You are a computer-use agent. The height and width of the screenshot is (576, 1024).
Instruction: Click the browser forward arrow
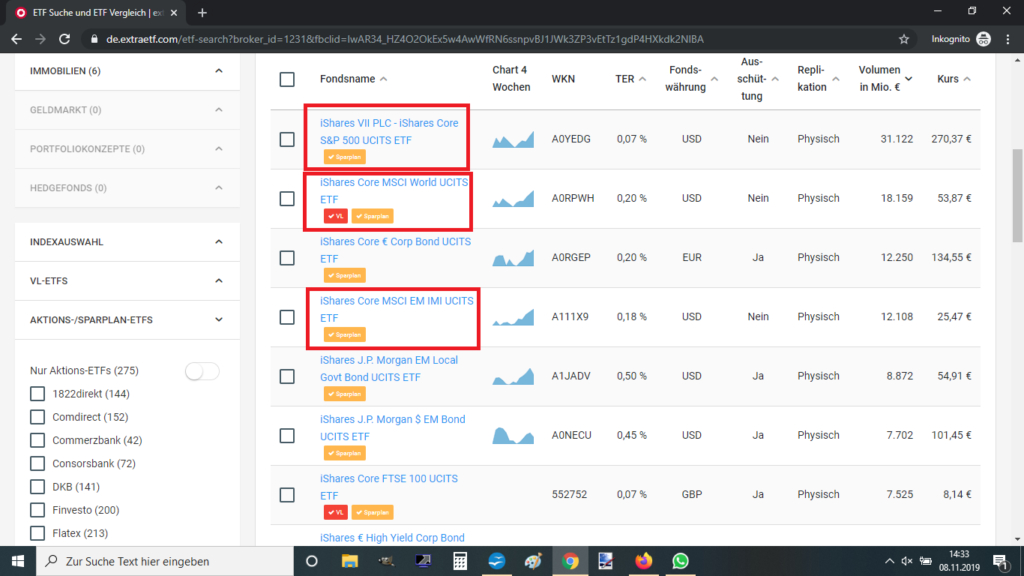[40, 39]
